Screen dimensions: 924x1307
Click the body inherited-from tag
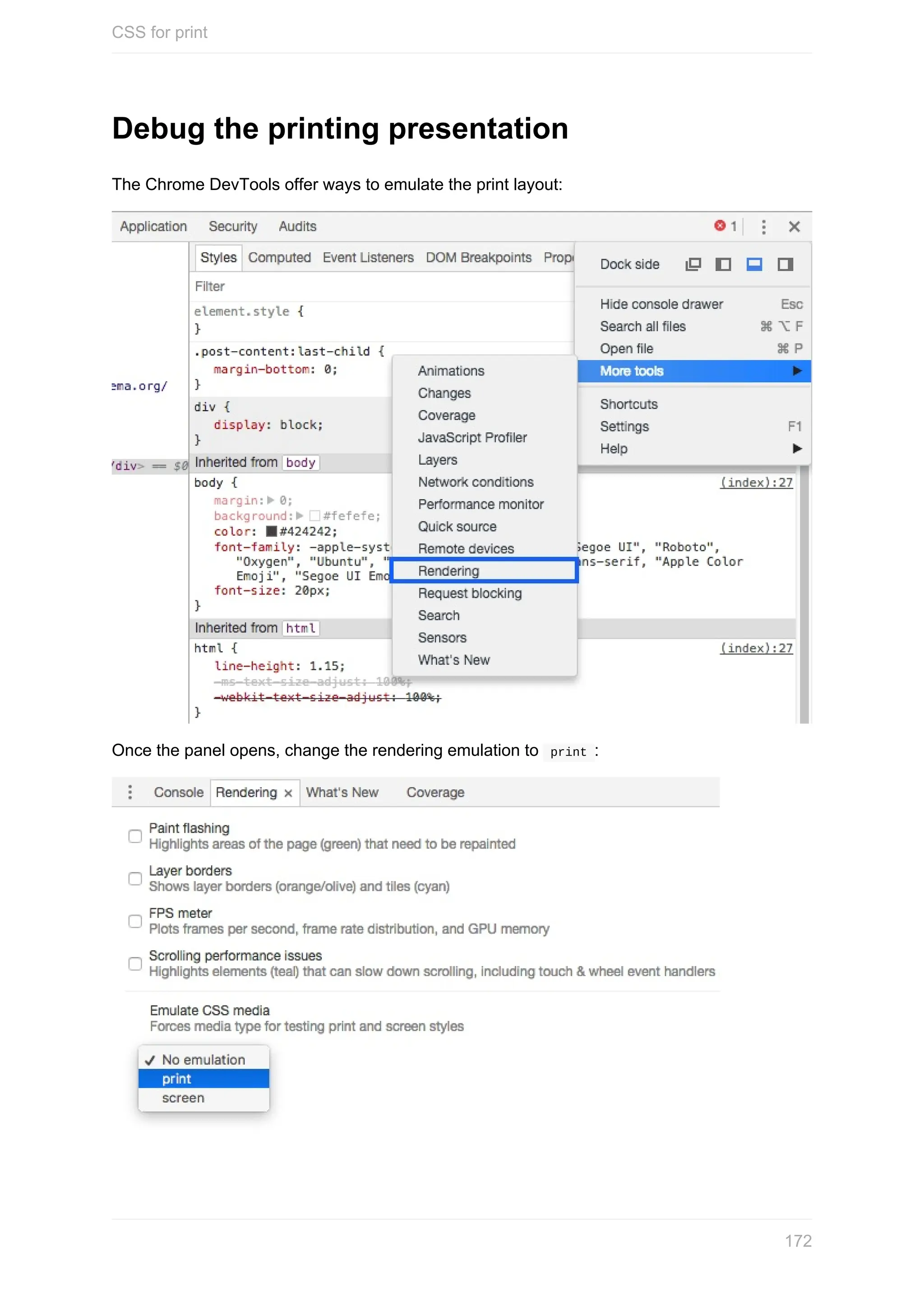tap(300, 462)
